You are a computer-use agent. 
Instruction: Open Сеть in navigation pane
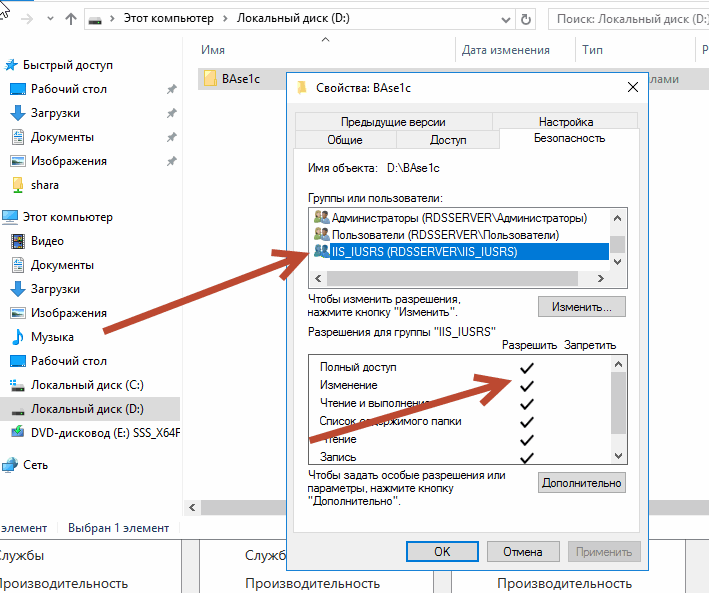coord(36,465)
